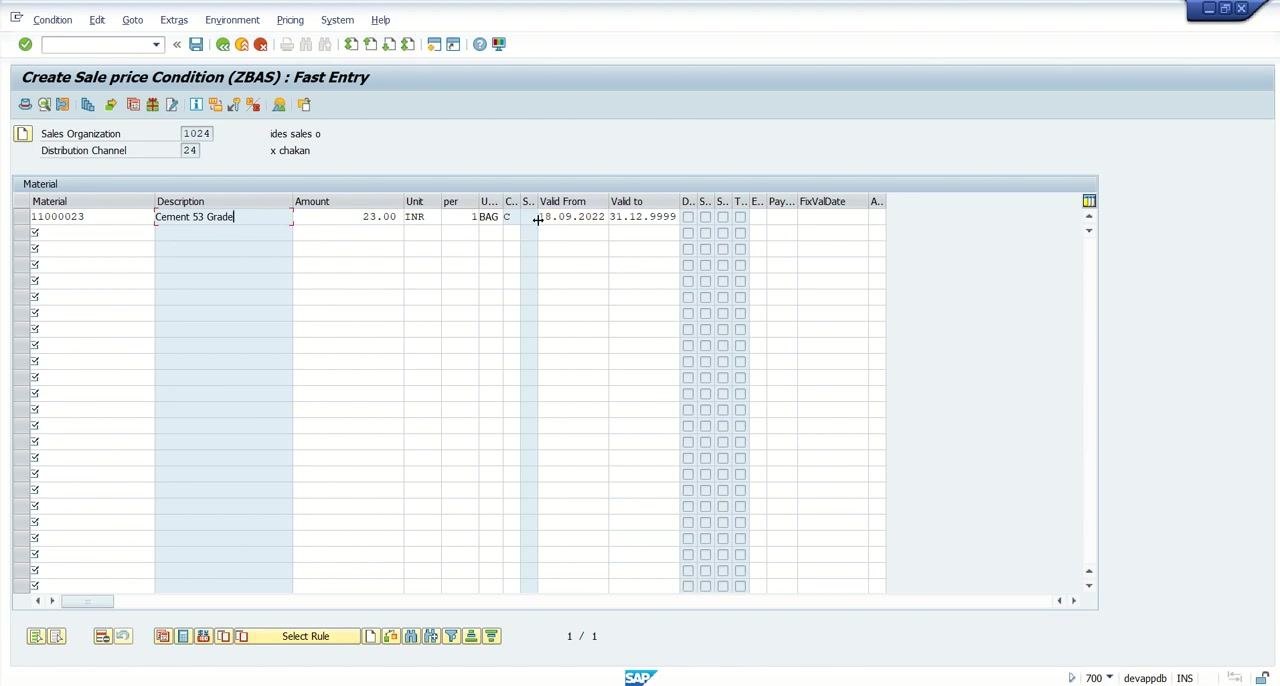Click the Distribution Channel field 24

[x=190, y=150]
